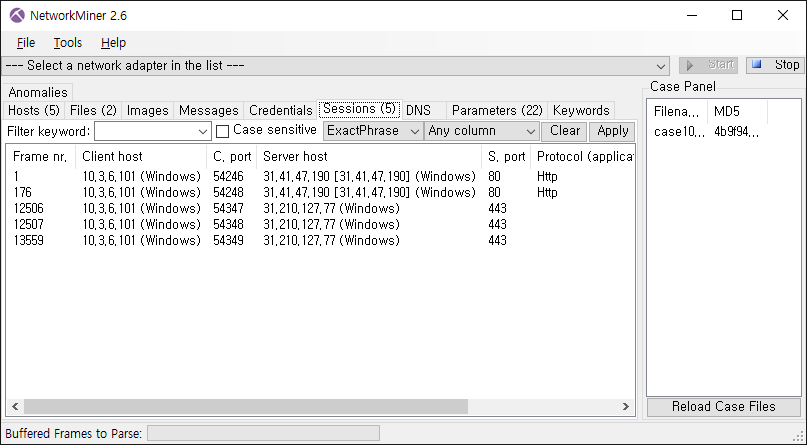Select the Sessions (5) tab
Image resolution: width=807 pixels, height=445 pixels.
359,109
